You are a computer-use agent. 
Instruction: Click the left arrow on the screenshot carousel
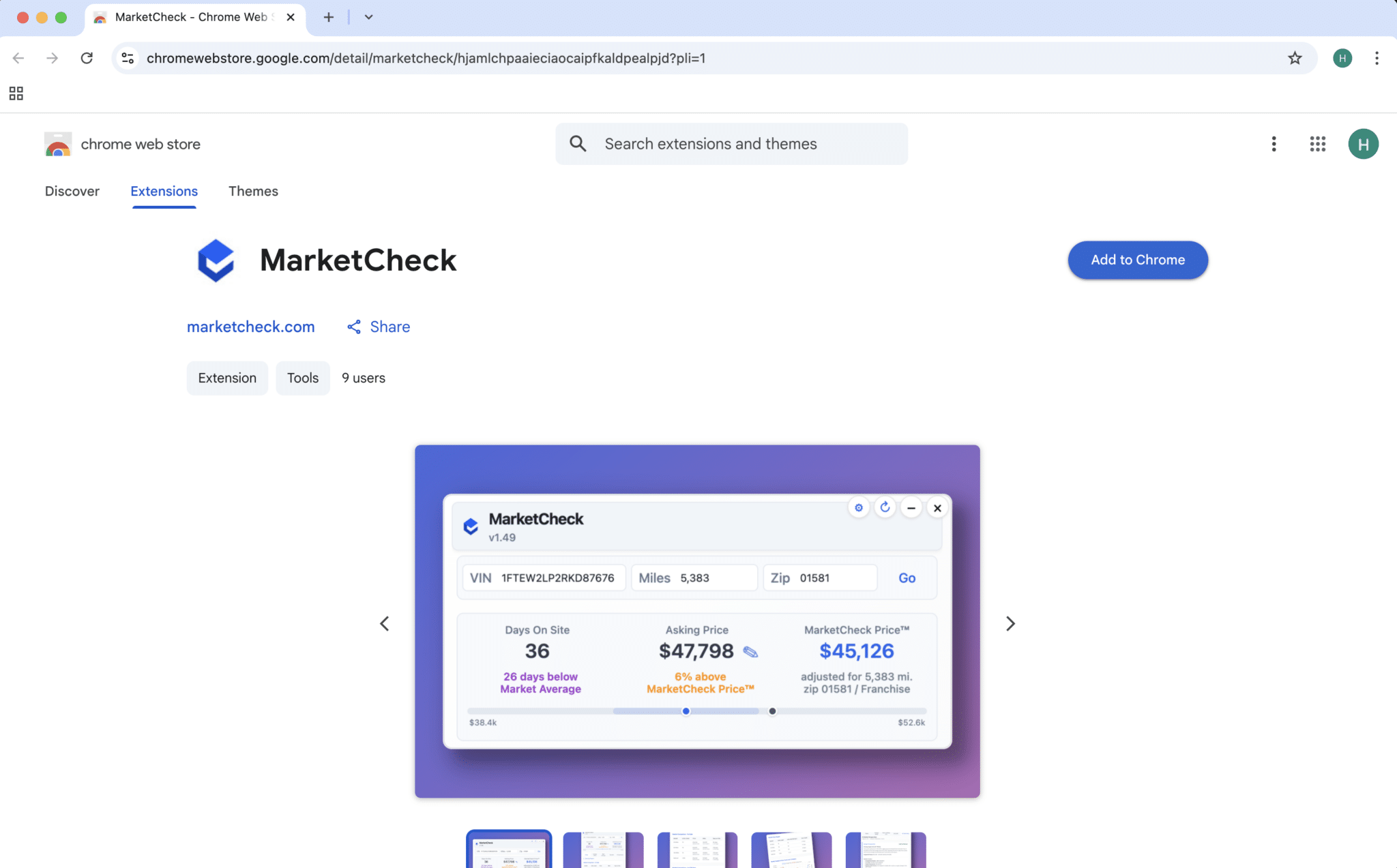coord(384,623)
